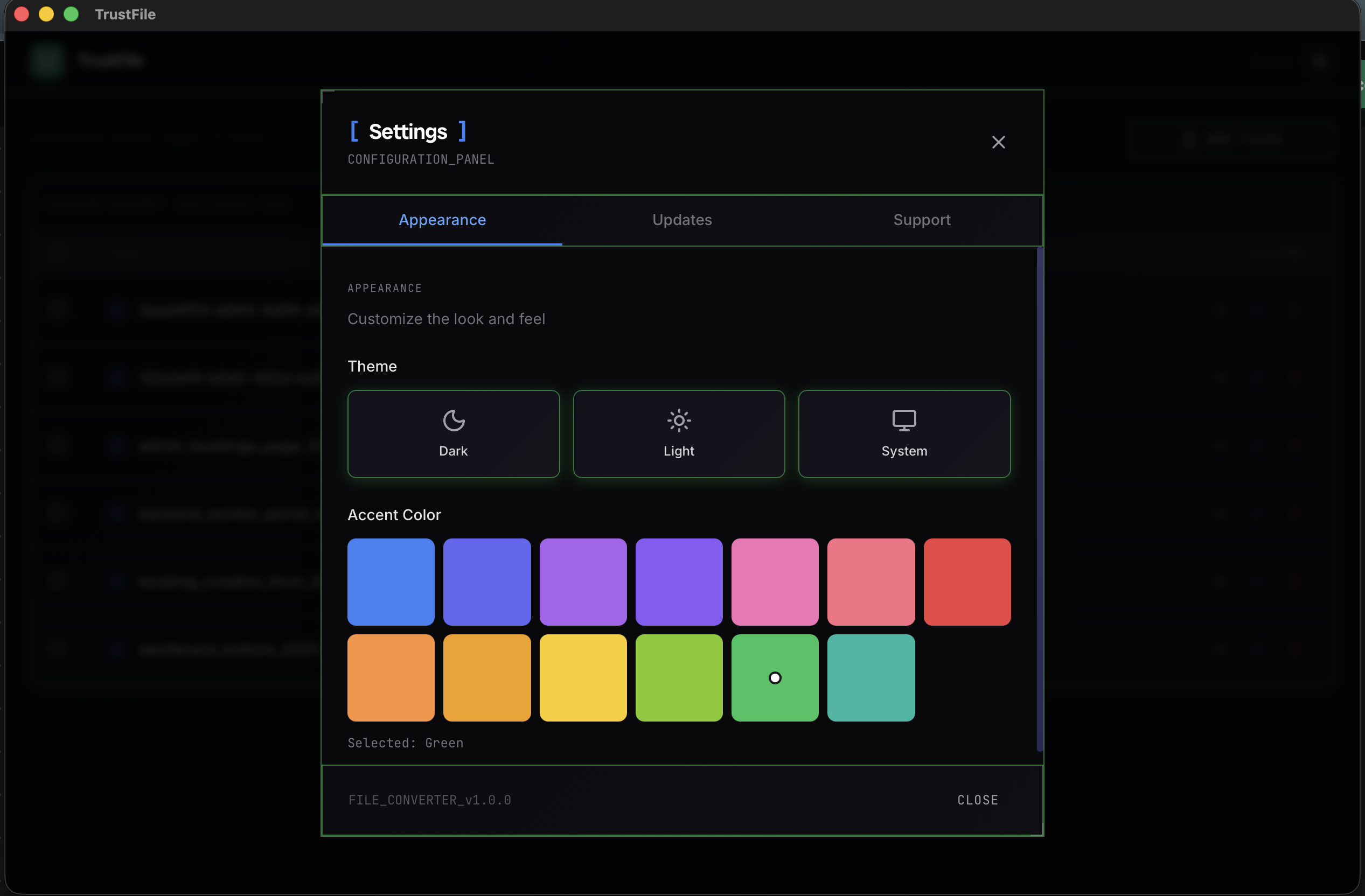The height and width of the screenshot is (896, 1365).
Task: Click the green macOS fullscreen button
Action: [x=71, y=15]
